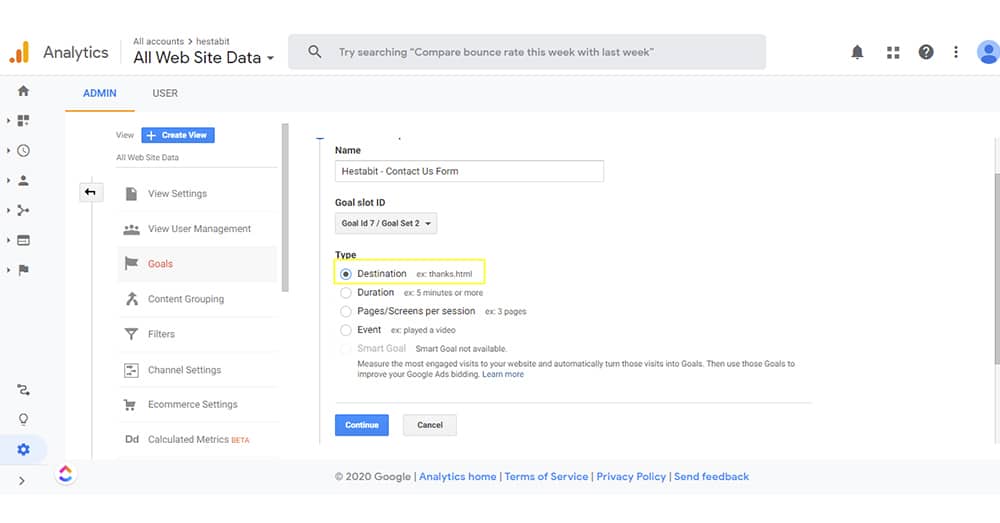Open Behavior sidebar icon
1000x523 pixels.
tap(24, 240)
